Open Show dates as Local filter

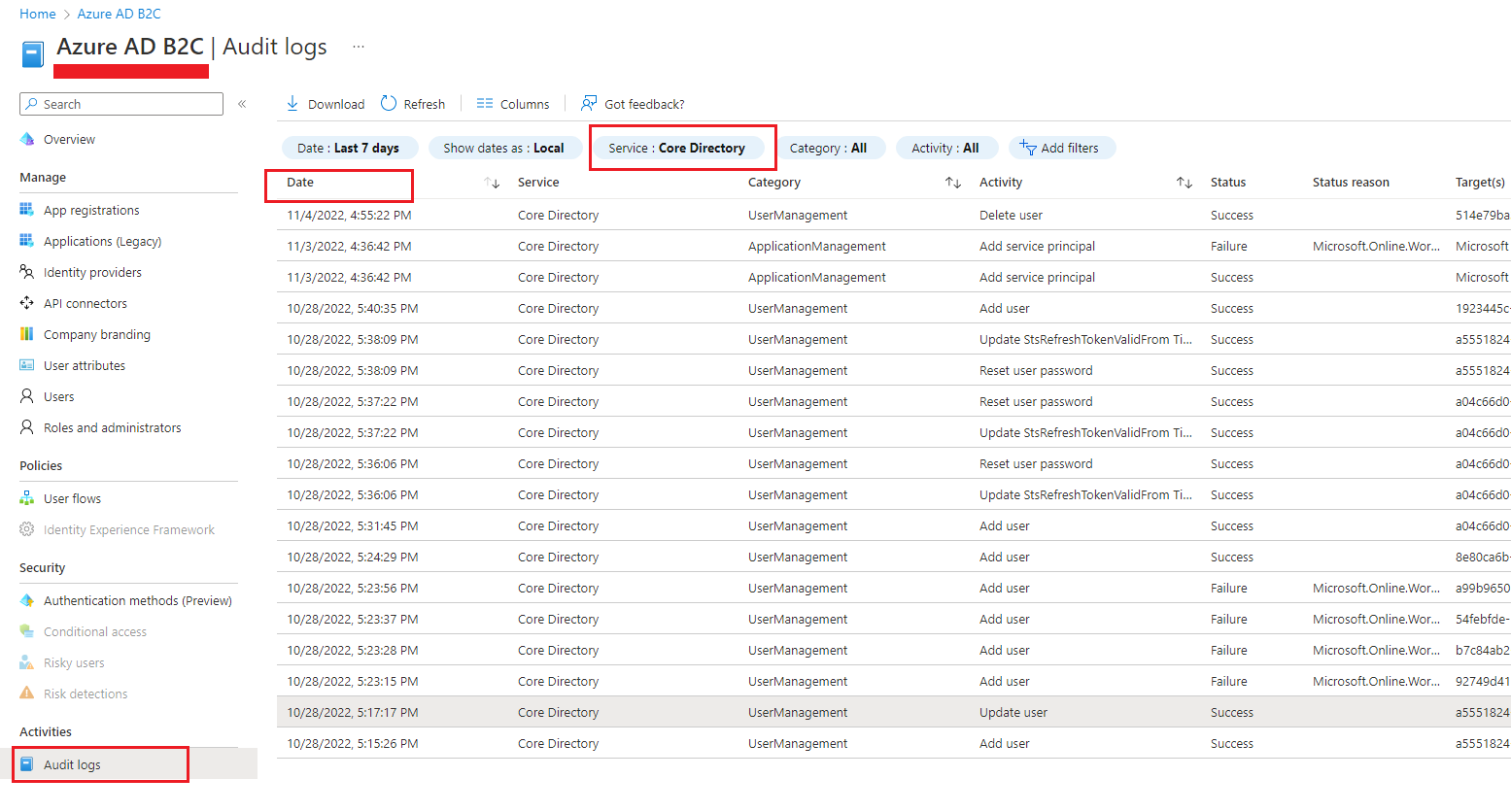click(x=504, y=148)
